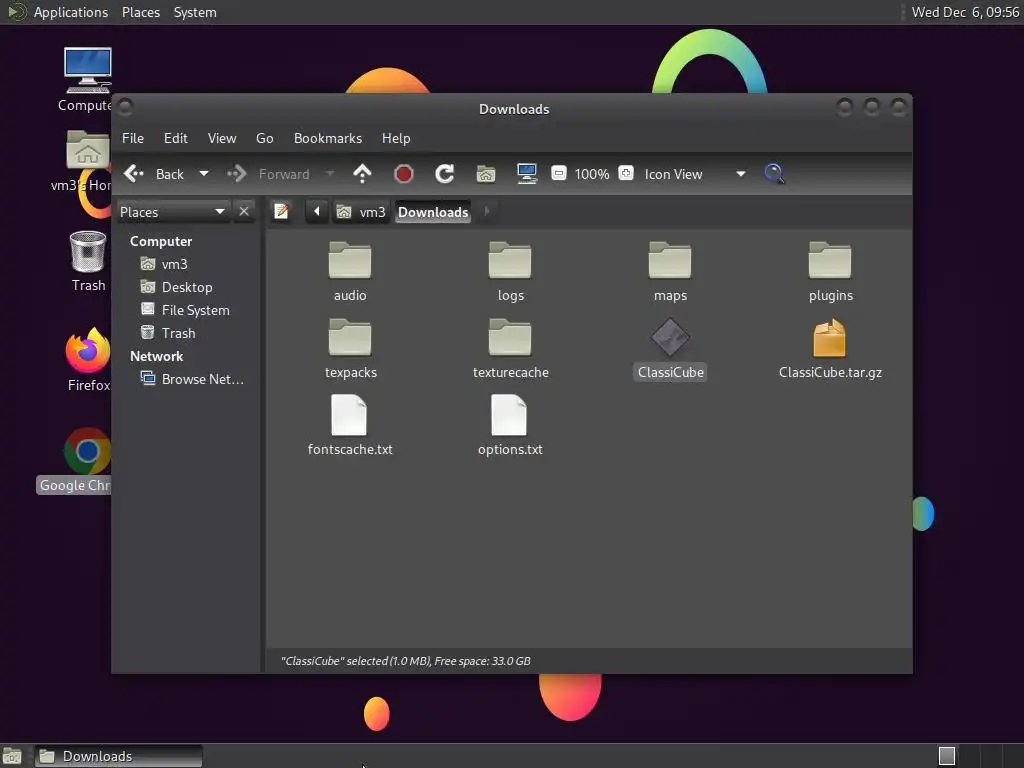Screen dimensions: 1024x768
Task: Select the fontscache.txt file icon
Action: (x=349, y=415)
